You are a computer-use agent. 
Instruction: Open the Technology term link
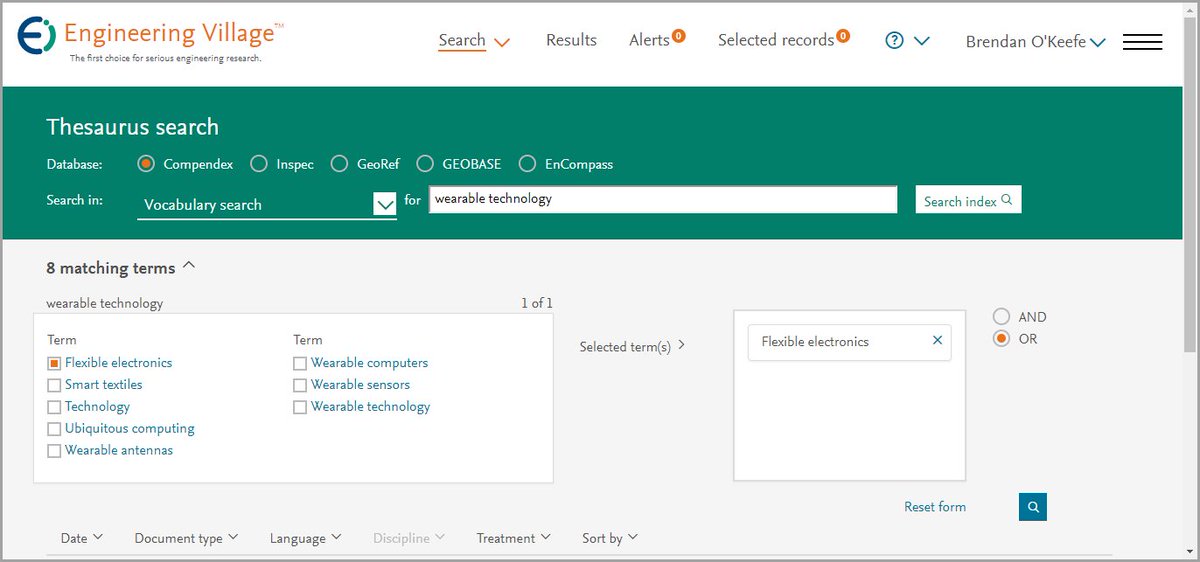[97, 407]
